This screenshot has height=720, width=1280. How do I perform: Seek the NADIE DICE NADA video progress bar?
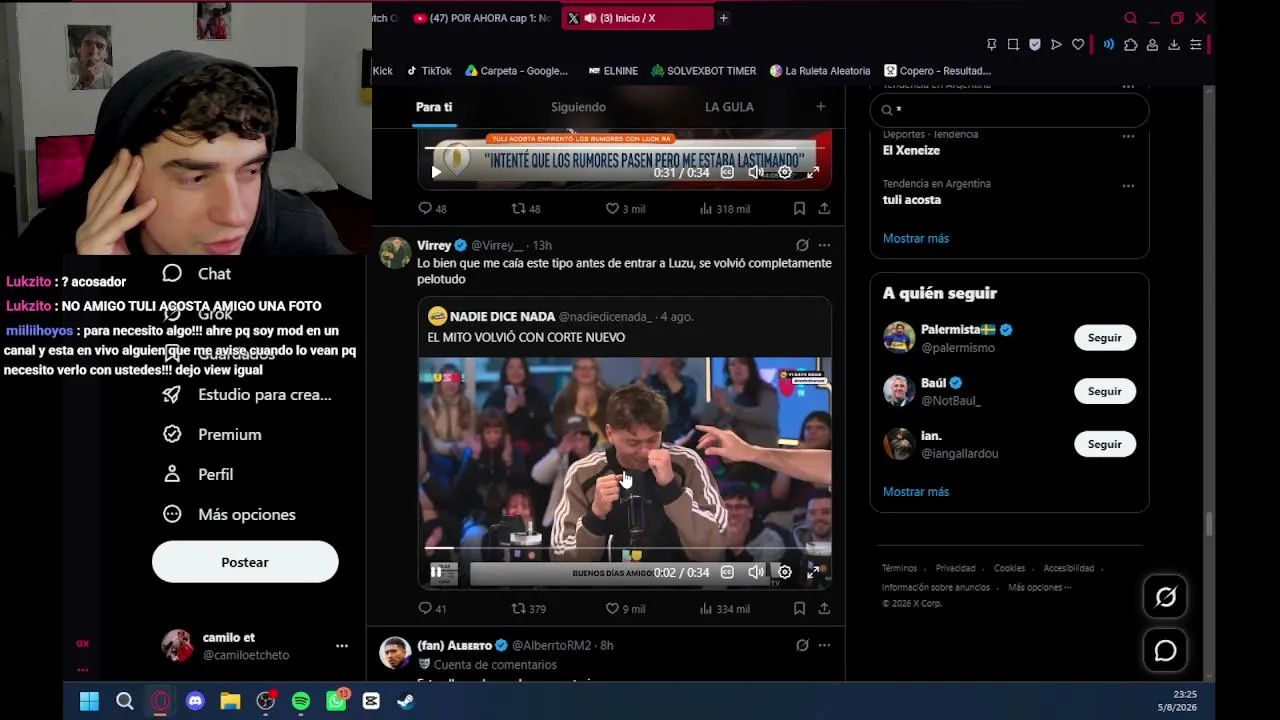click(625, 549)
